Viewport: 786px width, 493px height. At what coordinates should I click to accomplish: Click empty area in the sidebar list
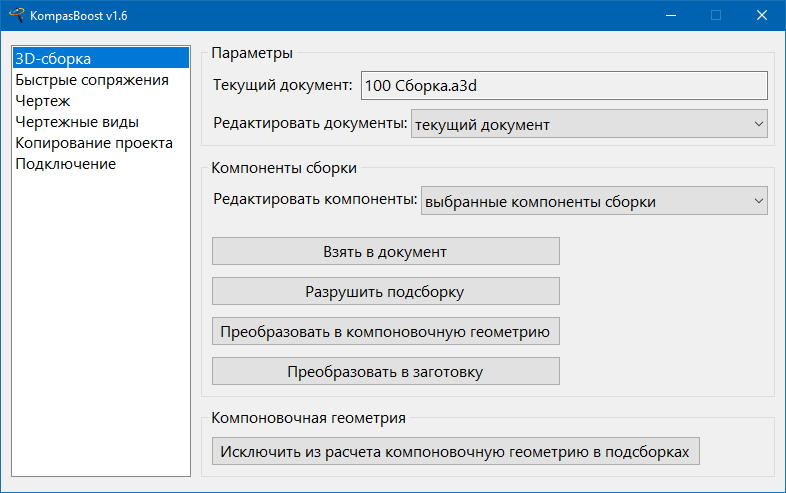99,320
